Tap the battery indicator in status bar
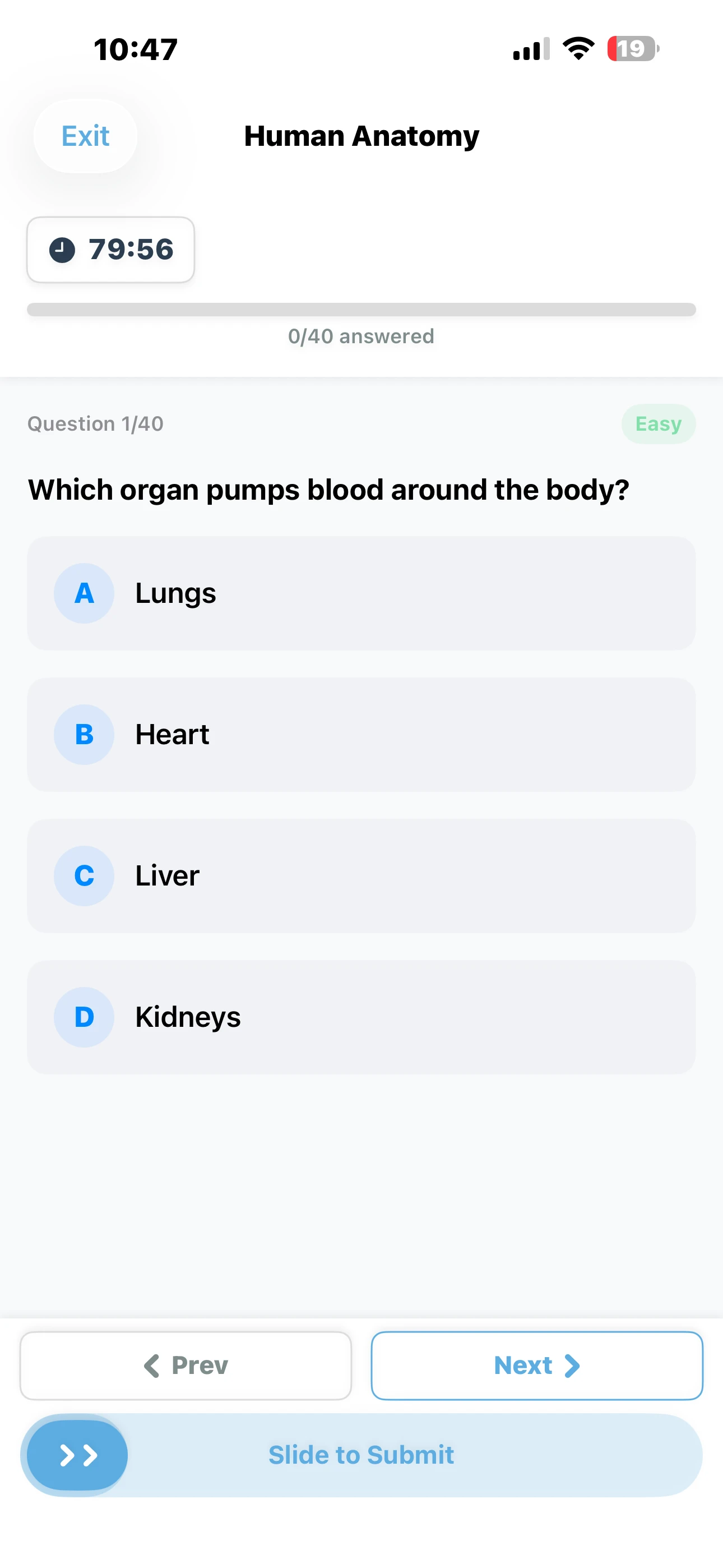 click(633, 49)
